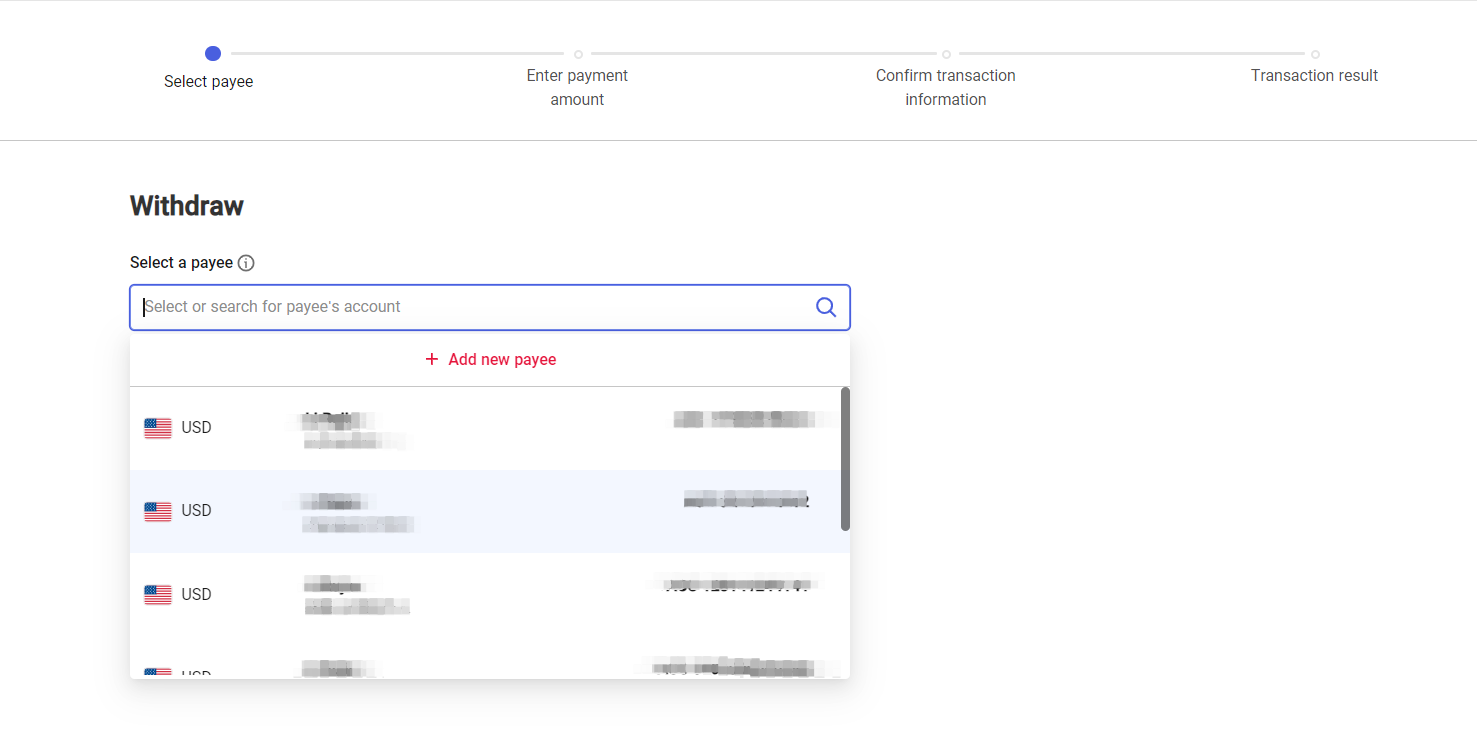The width and height of the screenshot is (1477, 730).
Task: Pick the highlighted payee's blurred account number
Action: pos(746,500)
